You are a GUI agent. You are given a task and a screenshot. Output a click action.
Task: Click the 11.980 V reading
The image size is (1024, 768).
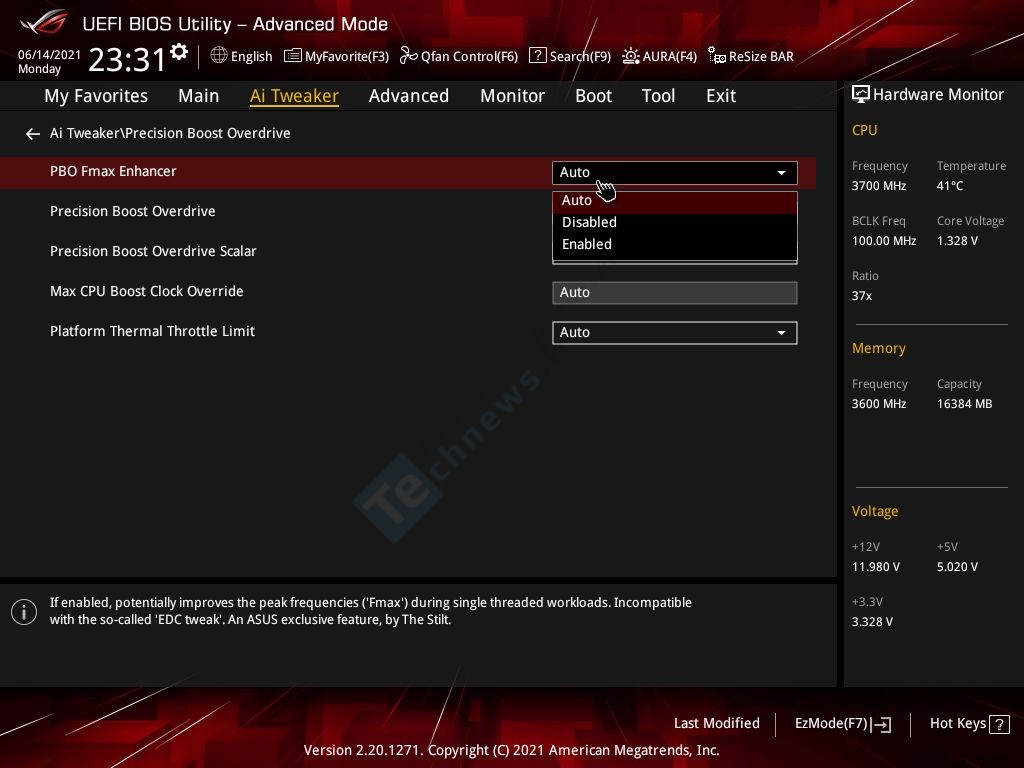pyautogui.click(x=875, y=567)
